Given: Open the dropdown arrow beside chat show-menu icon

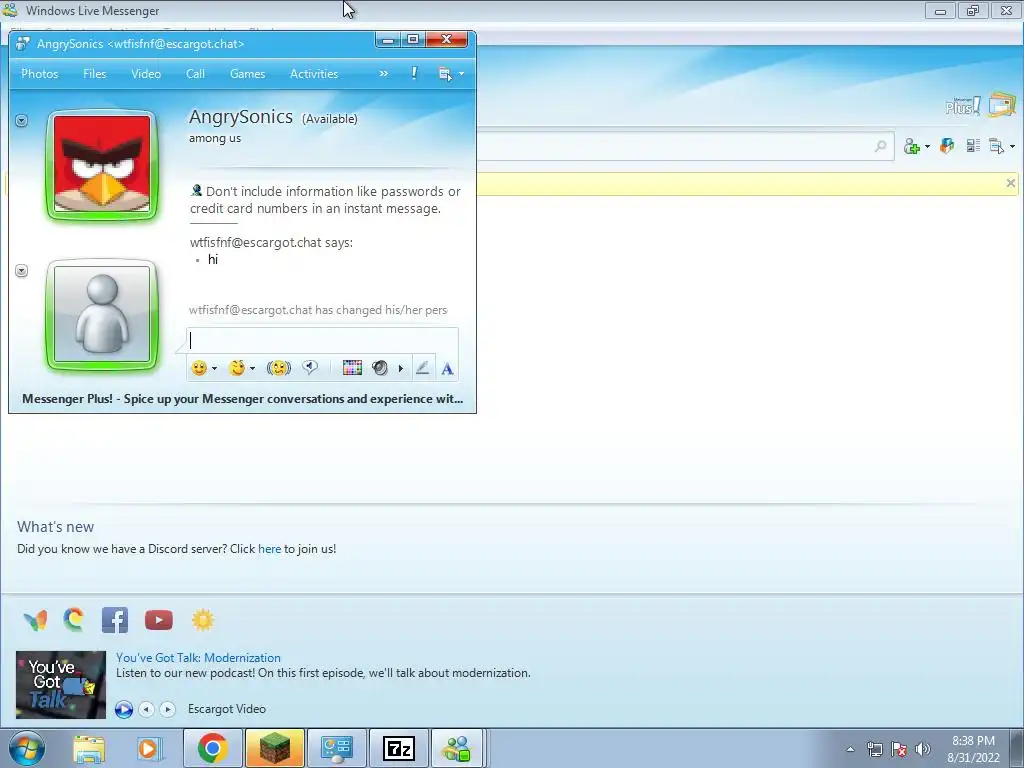Looking at the screenshot, I should tap(461, 74).
